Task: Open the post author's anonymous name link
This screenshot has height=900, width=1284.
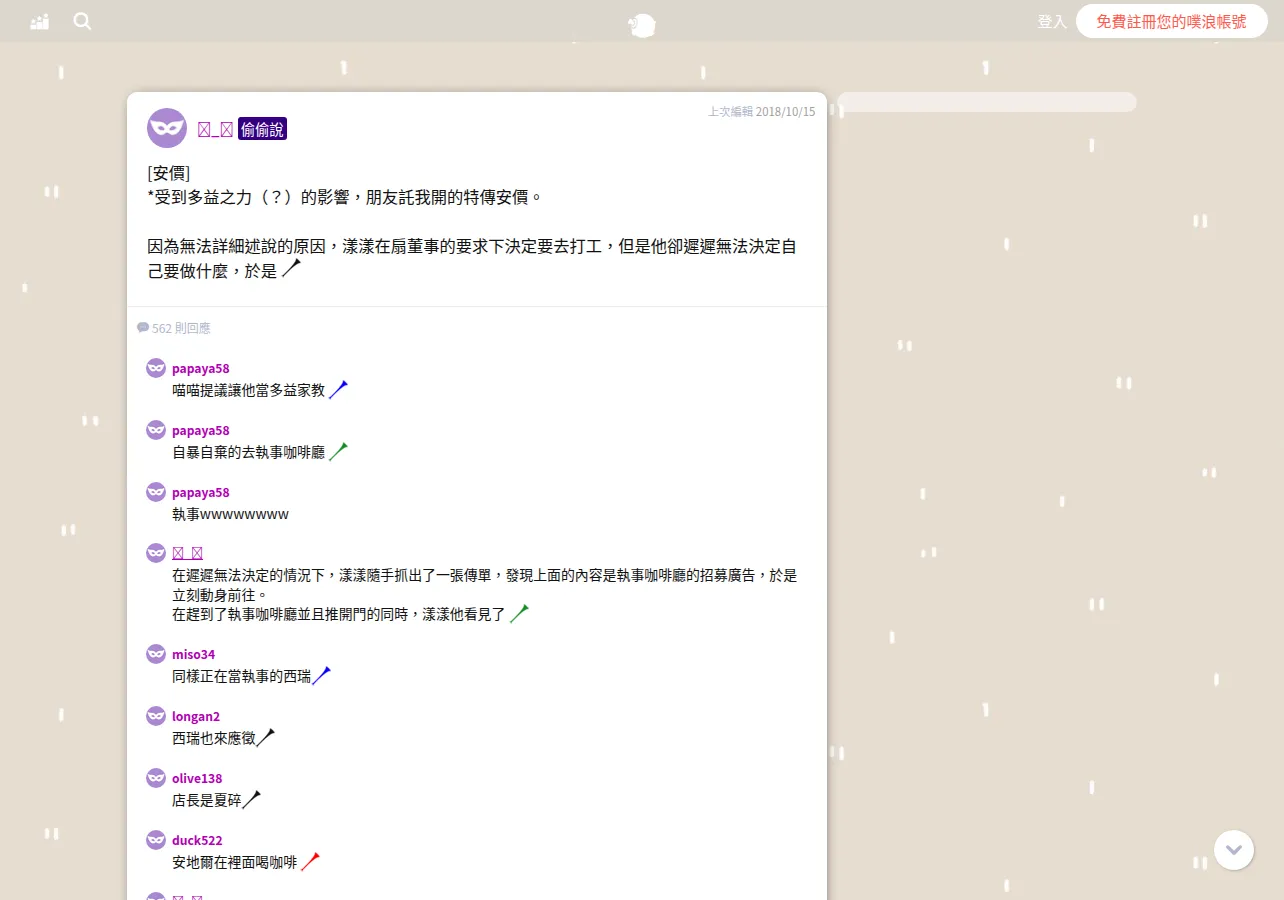Action: 215,128
